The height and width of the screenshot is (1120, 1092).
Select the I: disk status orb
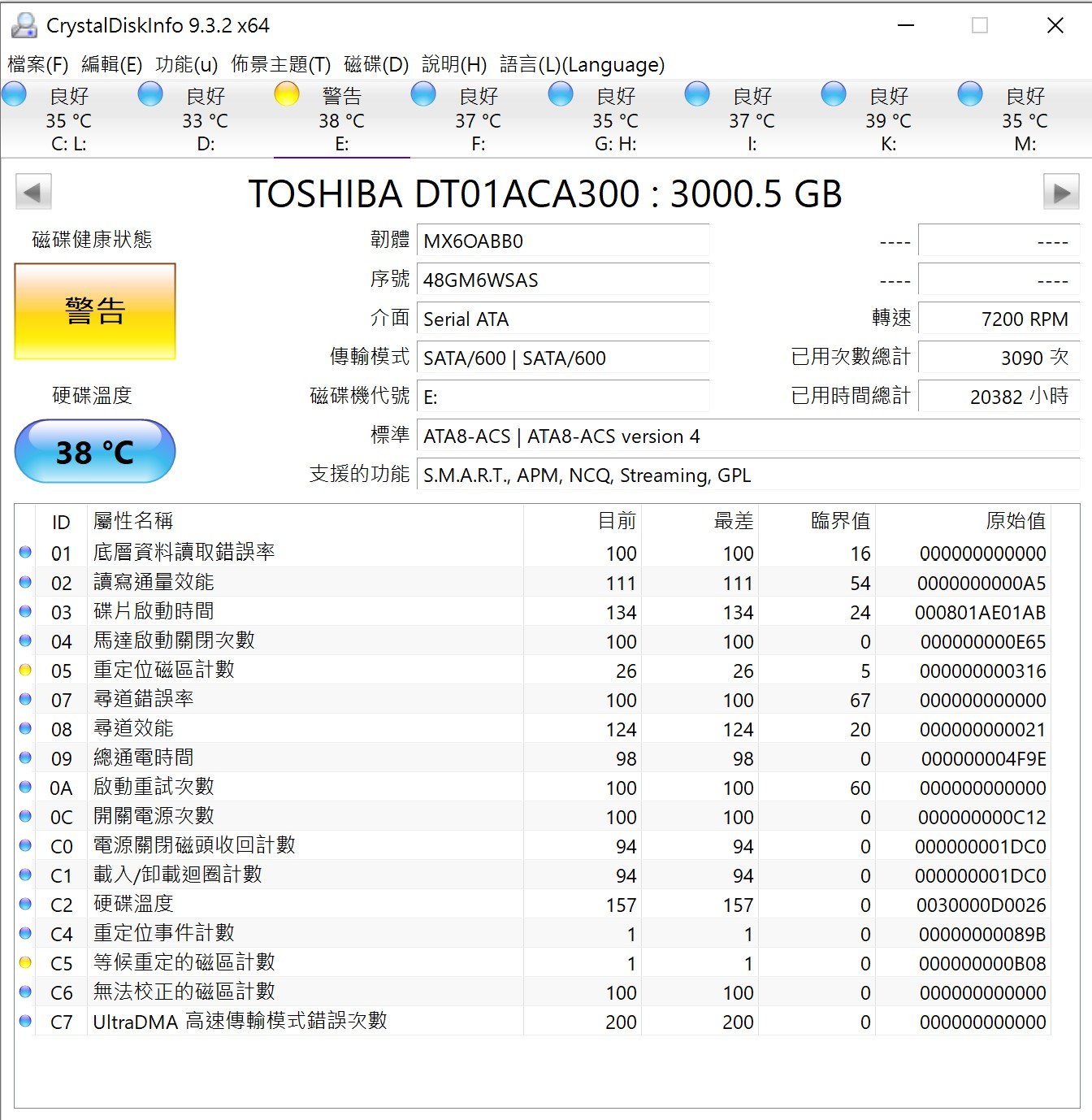point(697,94)
